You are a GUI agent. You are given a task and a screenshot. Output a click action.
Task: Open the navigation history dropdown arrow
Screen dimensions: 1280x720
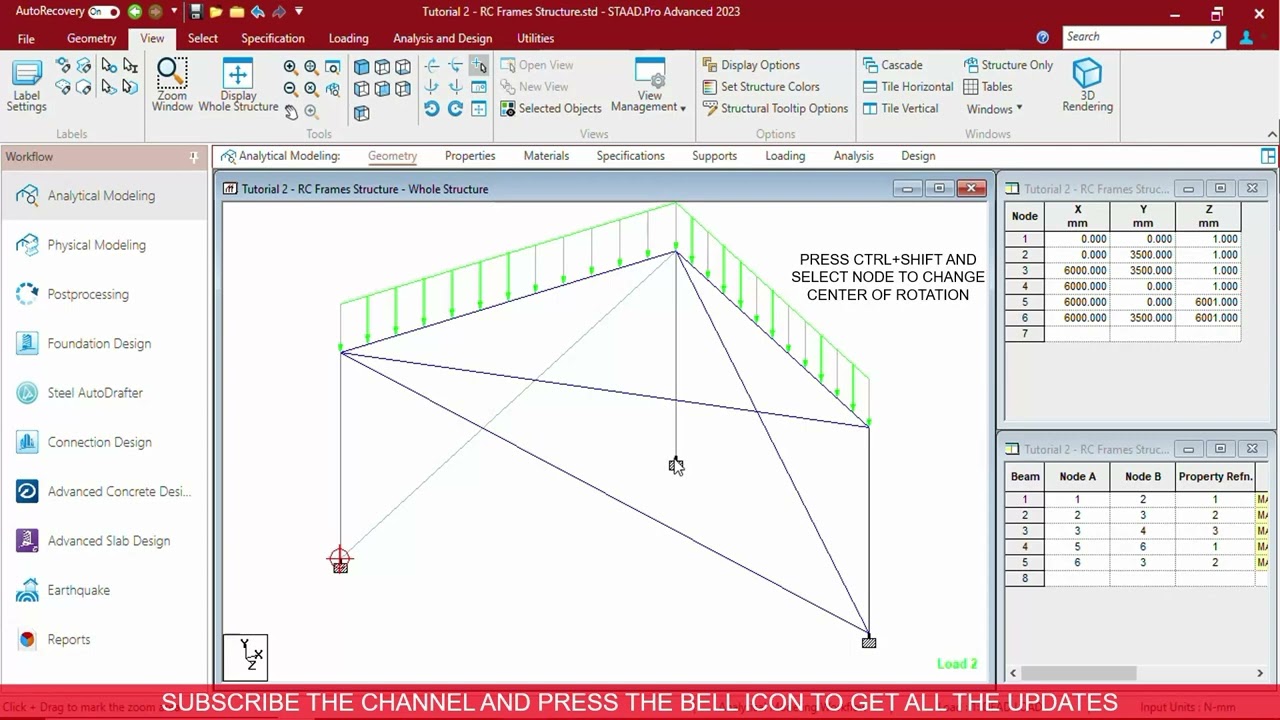click(173, 12)
